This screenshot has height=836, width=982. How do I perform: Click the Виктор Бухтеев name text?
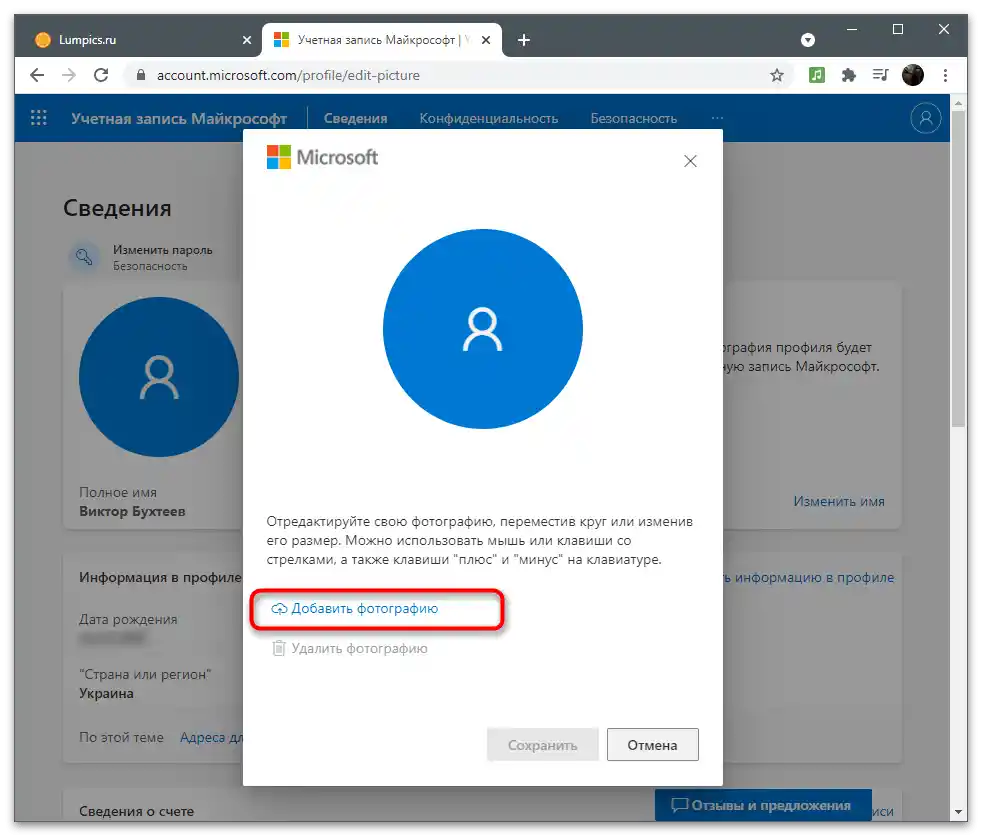pos(132,511)
